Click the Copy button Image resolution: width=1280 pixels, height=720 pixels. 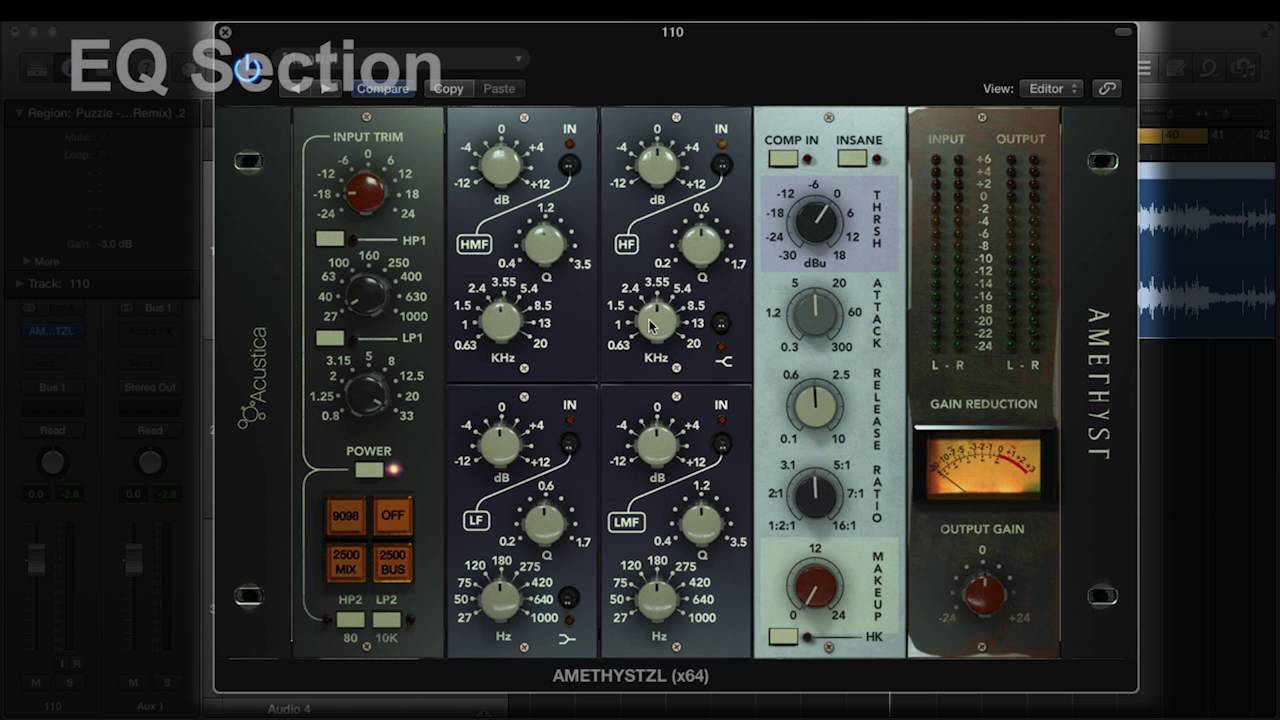[448, 89]
